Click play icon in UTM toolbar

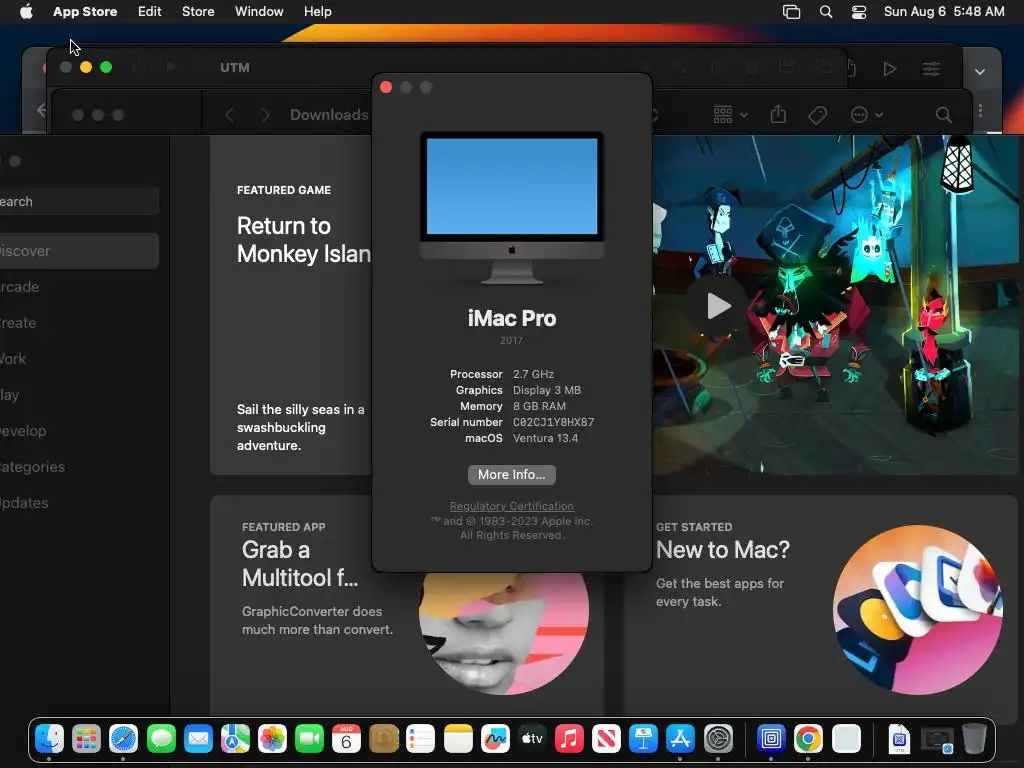click(x=889, y=69)
